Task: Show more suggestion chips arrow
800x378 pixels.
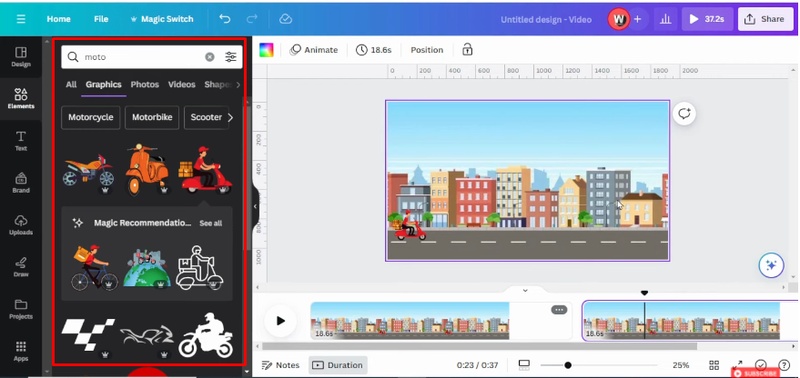Action: 230,117
